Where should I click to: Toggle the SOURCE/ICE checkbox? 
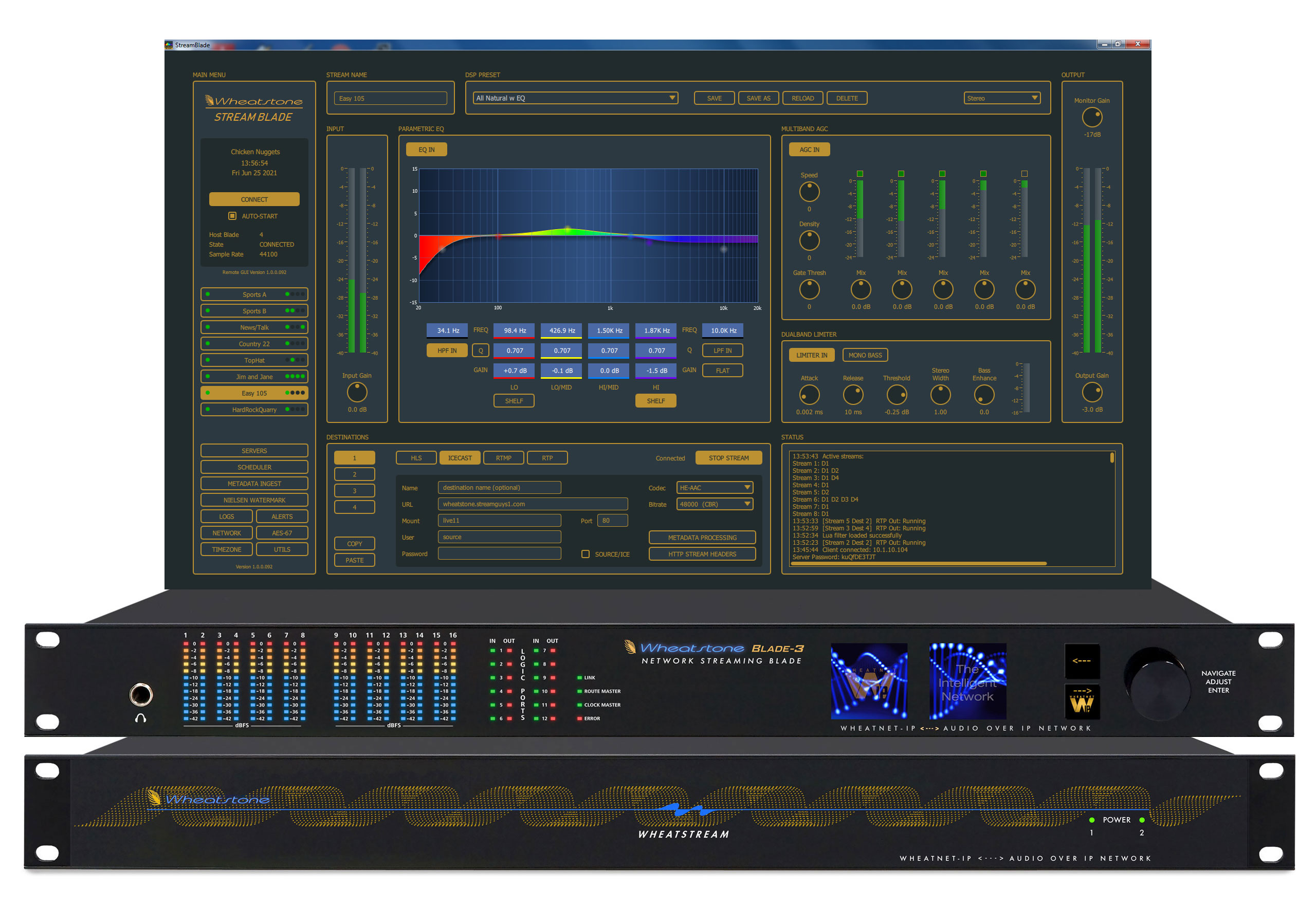click(585, 554)
